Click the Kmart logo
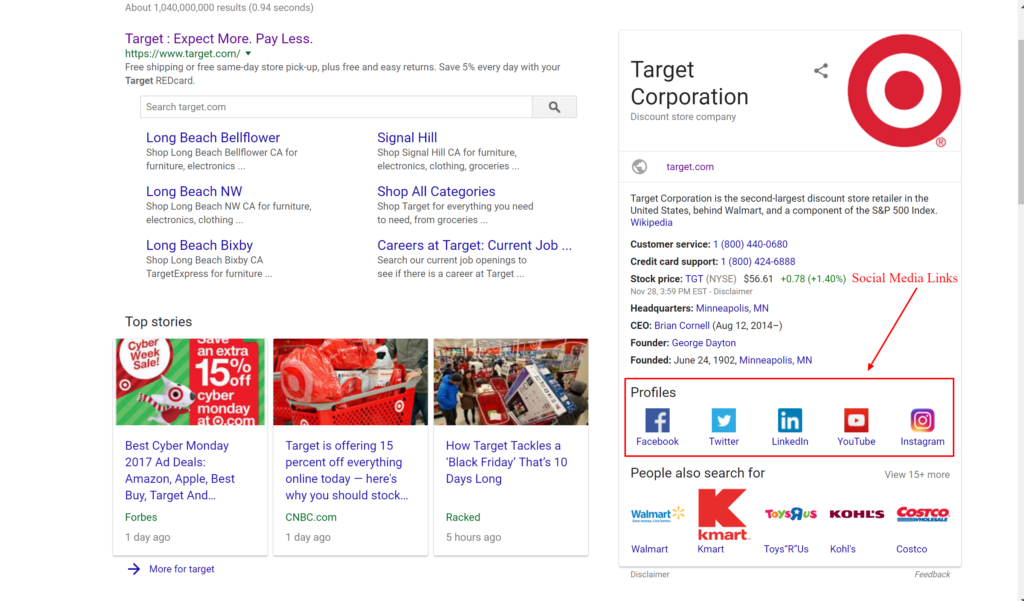Viewport: 1024px width, 601px height. [723, 514]
